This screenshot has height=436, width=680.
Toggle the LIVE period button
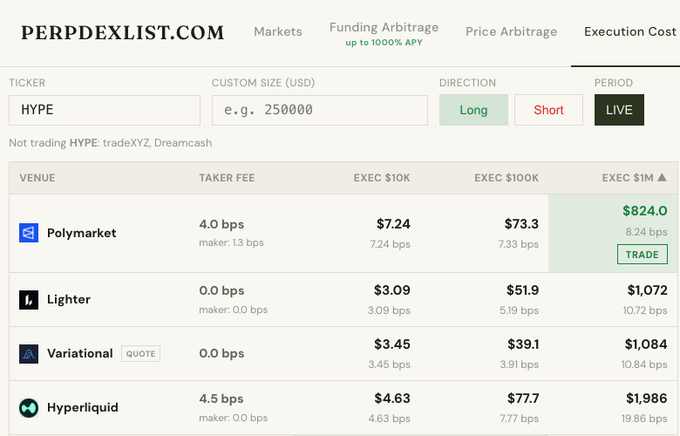click(x=619, y=110)
